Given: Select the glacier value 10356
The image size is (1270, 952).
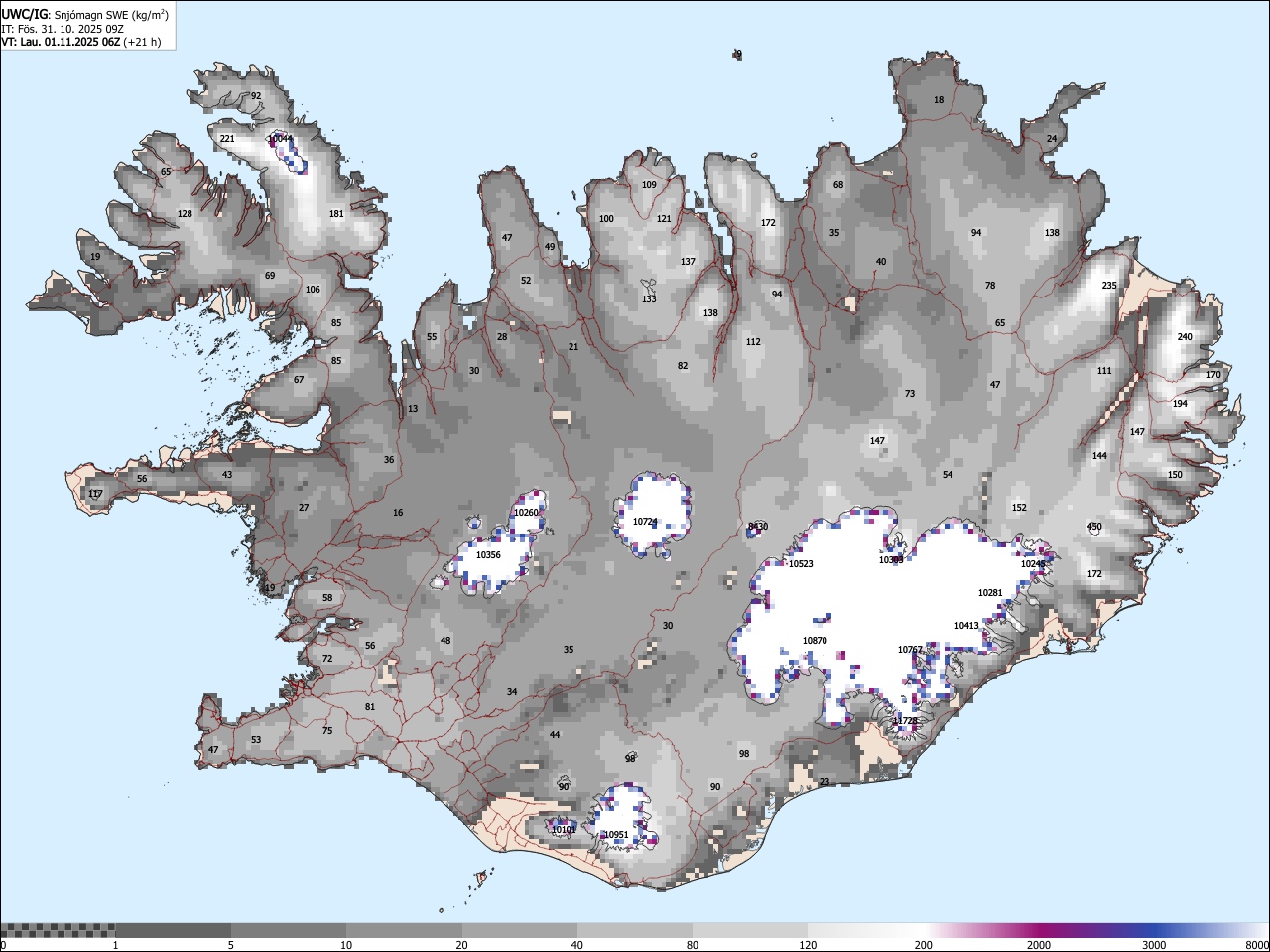Looking at the screenshot, I should pos(488,555).
